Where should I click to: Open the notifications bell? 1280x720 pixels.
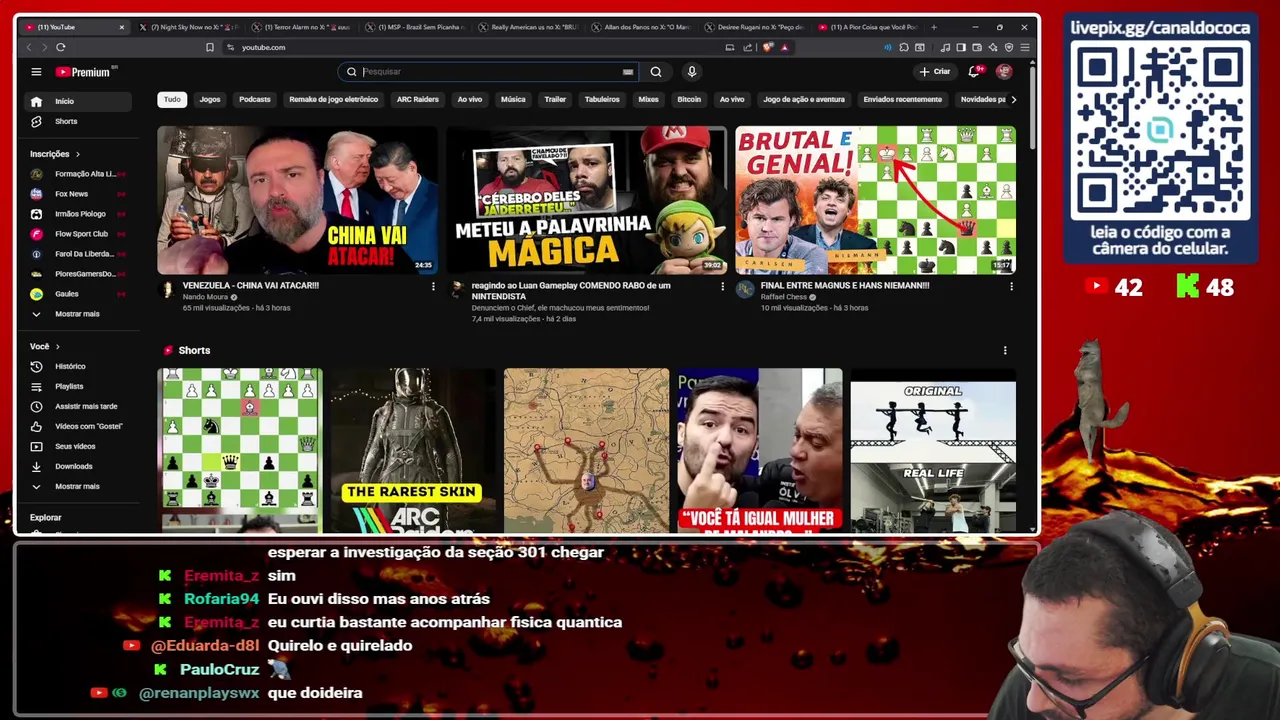(974, 71)
